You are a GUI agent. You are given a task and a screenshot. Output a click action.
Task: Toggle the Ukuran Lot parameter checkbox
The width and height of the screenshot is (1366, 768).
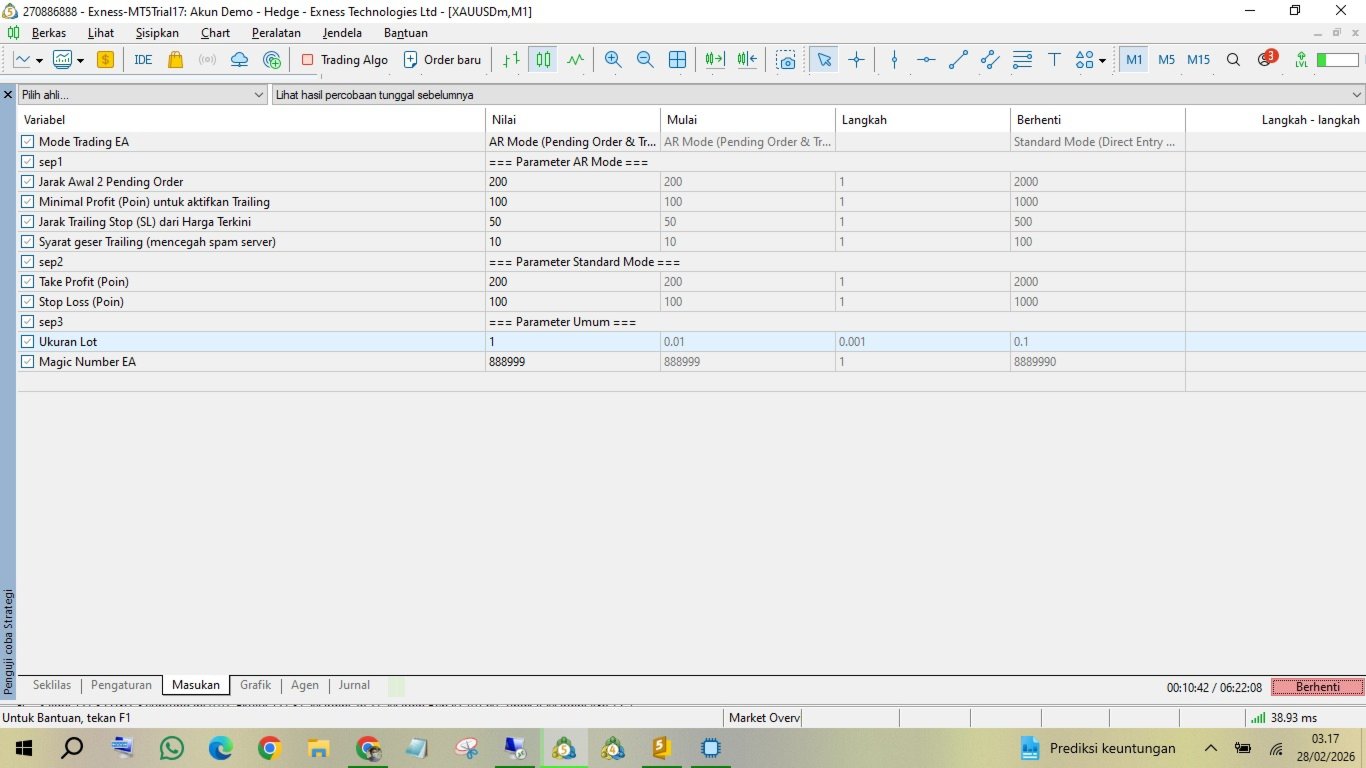28,342
